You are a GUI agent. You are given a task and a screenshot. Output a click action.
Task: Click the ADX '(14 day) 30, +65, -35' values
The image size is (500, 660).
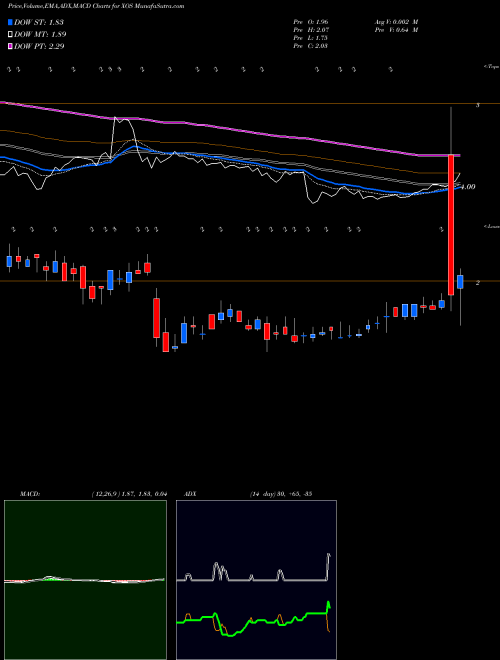point(280,494)
